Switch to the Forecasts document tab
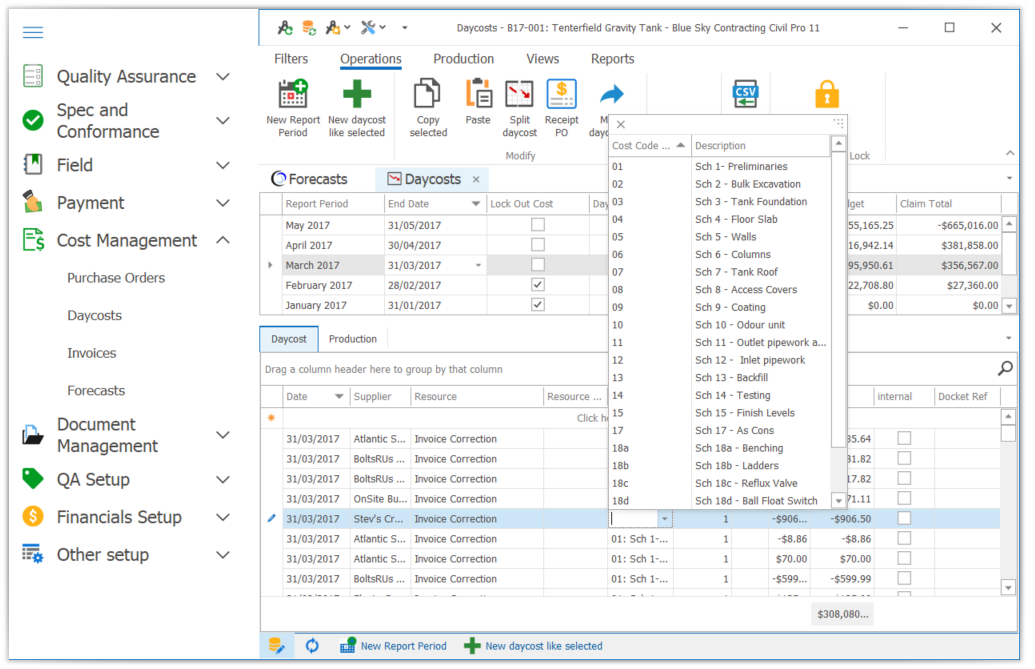 click(x=310, y=179)
